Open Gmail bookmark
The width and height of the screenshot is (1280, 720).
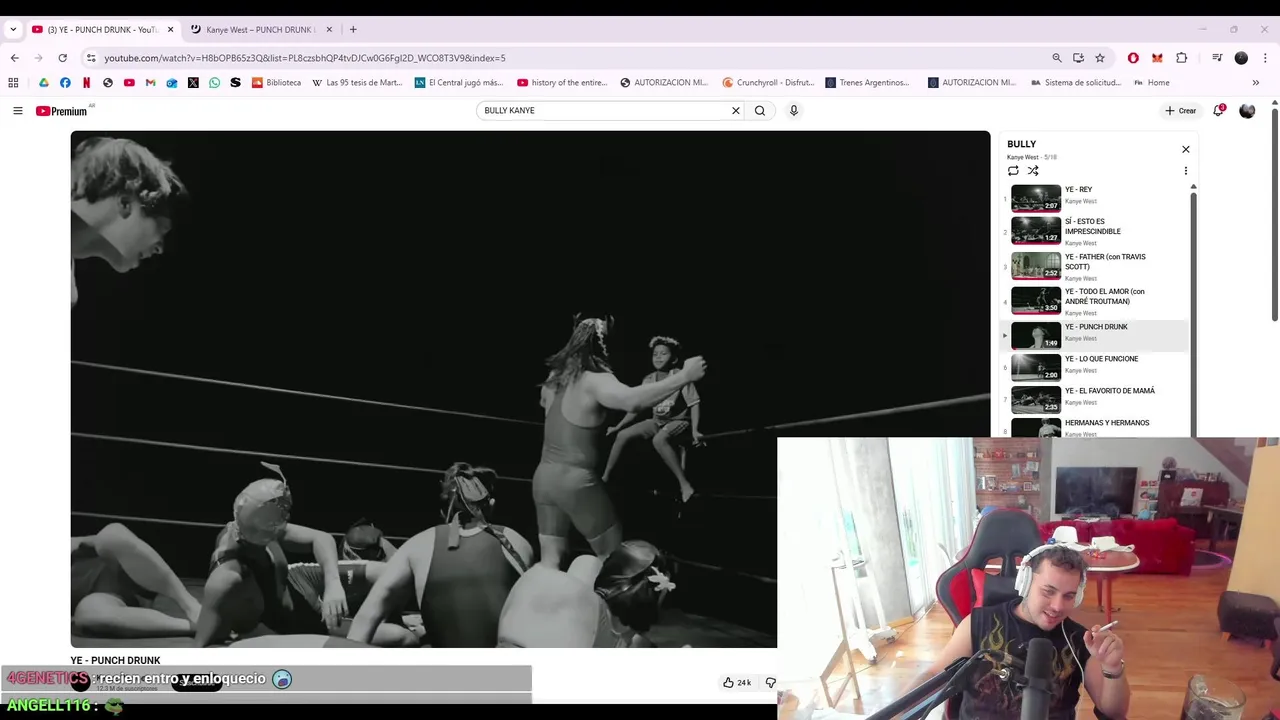(x=150, y=83)
